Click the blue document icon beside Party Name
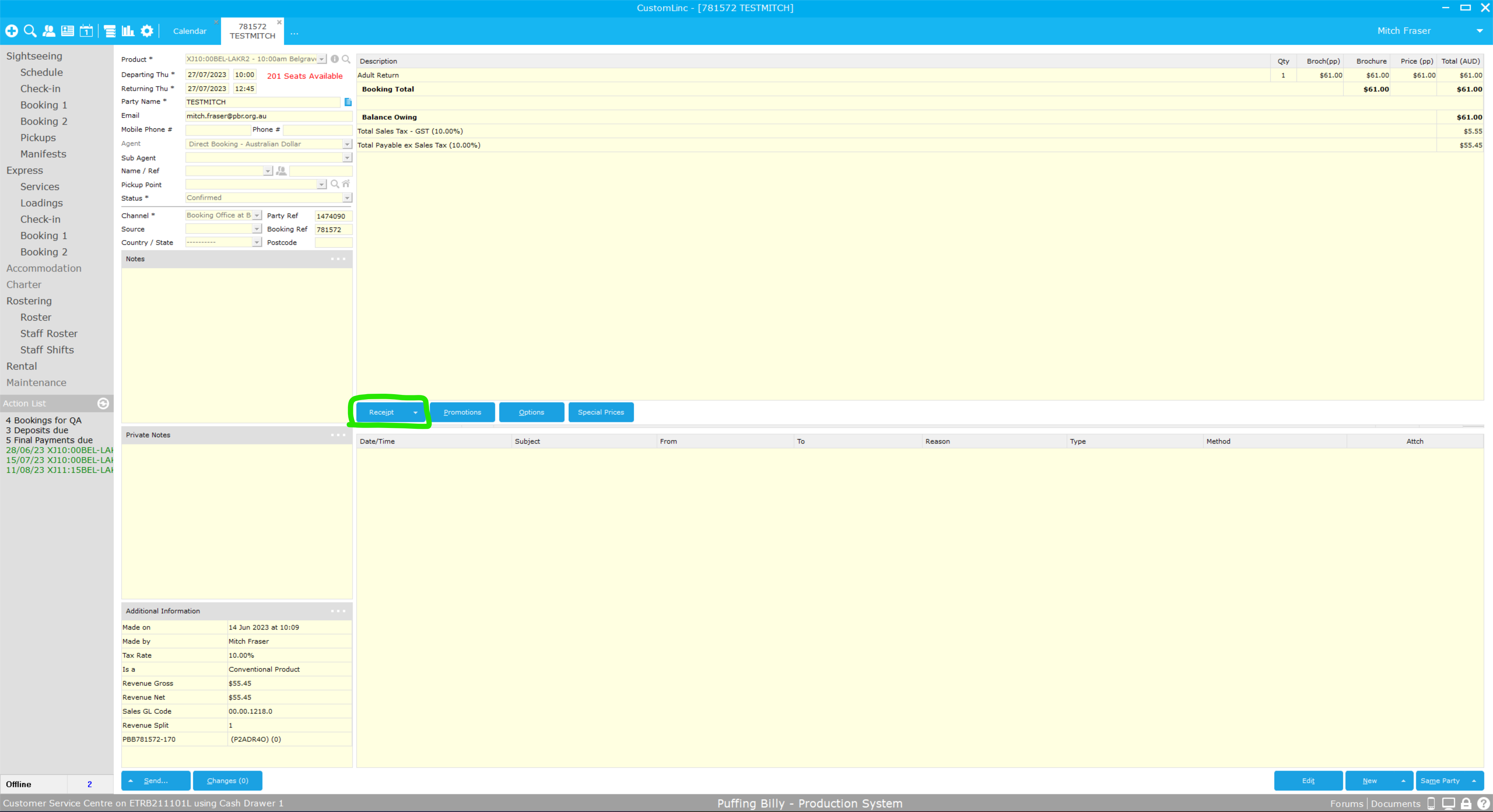The width and height of the screenshot is (1493, 812). (x=348, y=102)
